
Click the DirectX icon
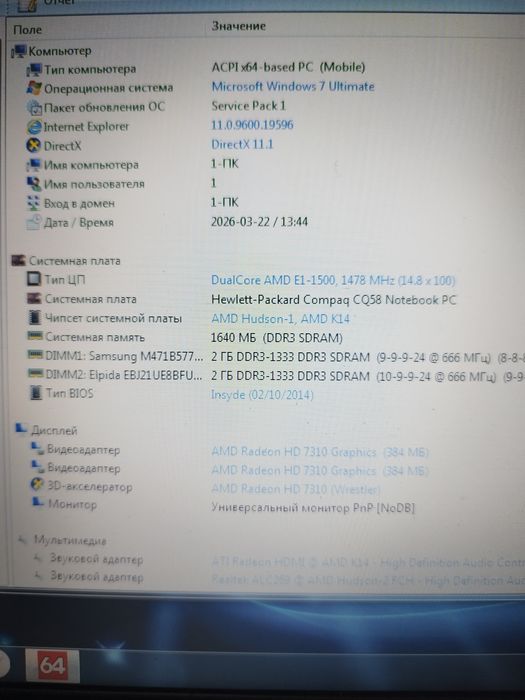tap(34, 146)
